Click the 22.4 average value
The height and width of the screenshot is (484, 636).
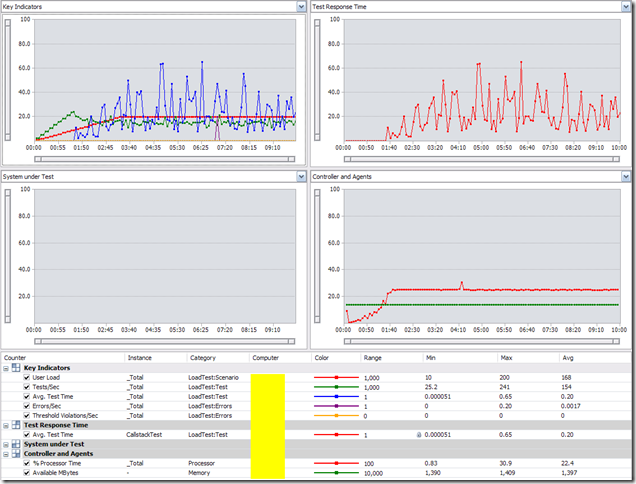[x=567, y=463]
